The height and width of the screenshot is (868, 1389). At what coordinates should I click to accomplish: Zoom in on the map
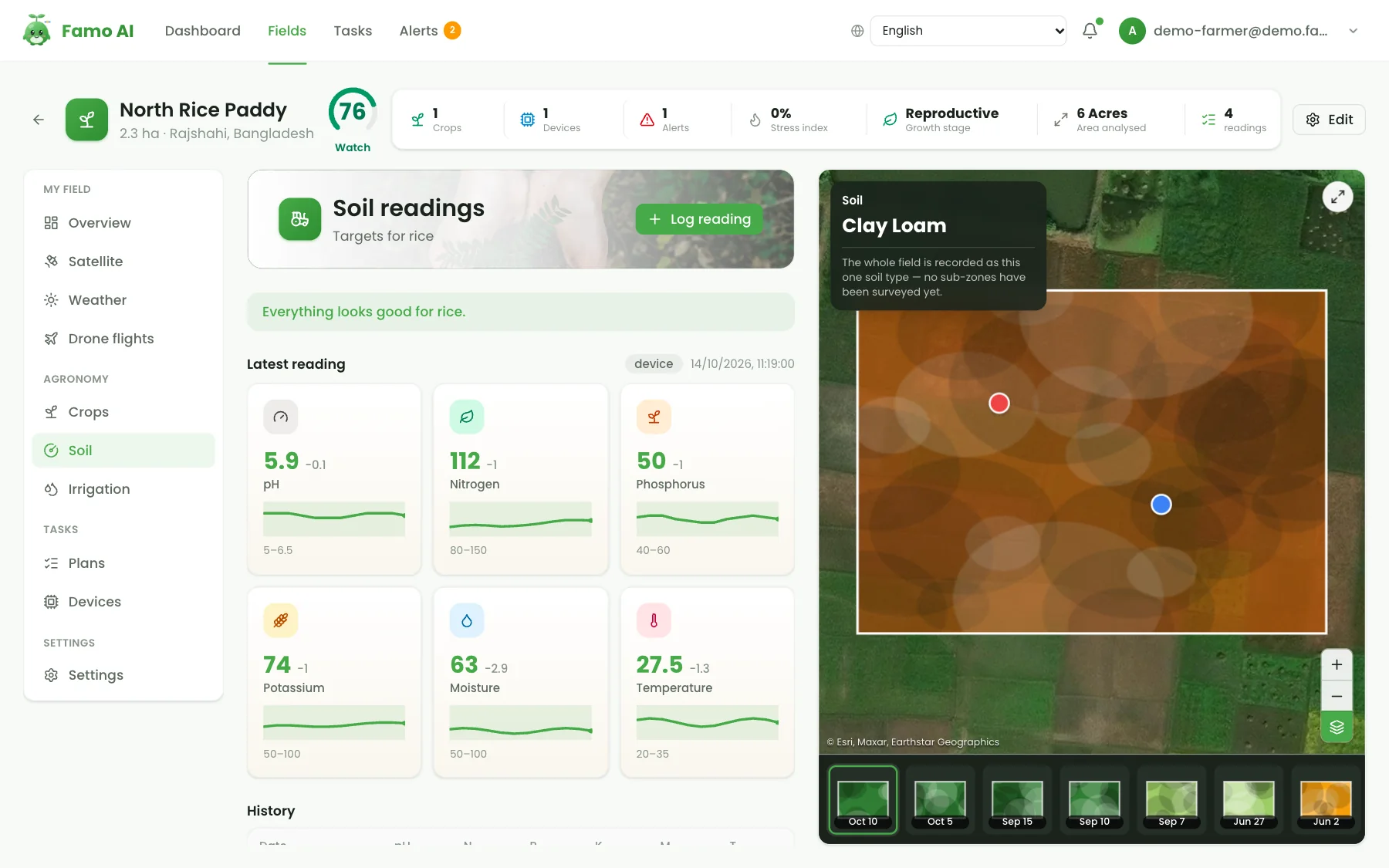point(1337,665)
